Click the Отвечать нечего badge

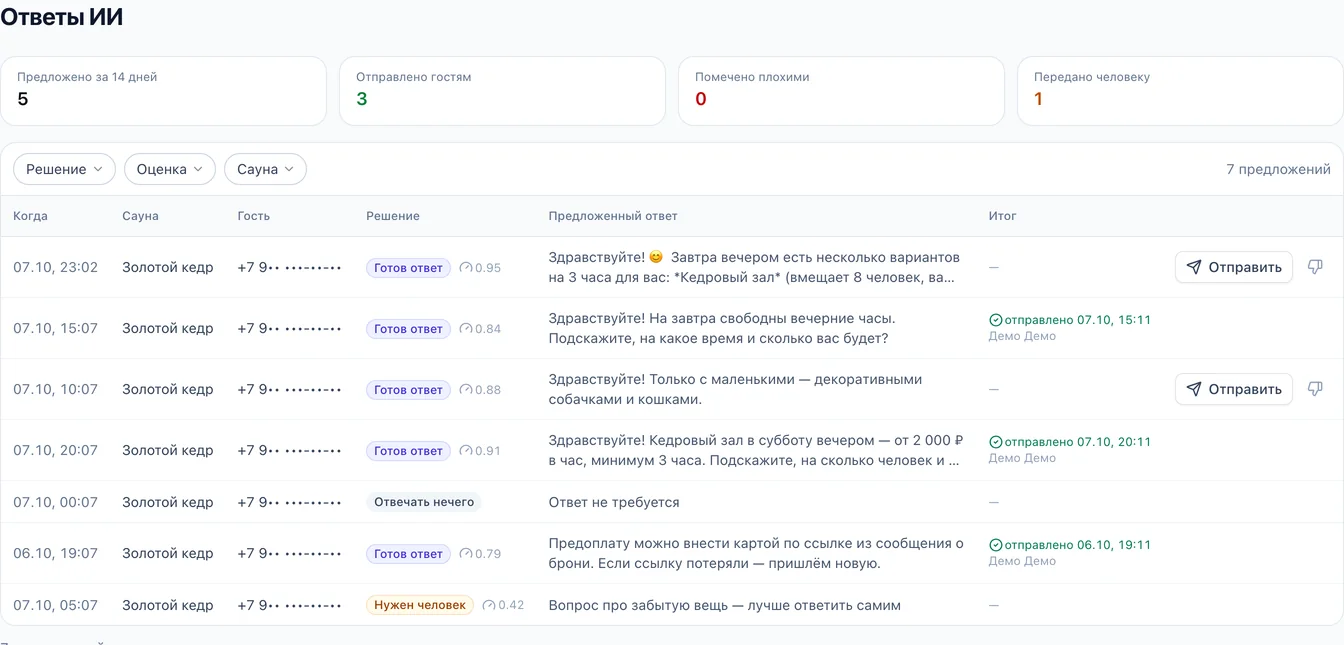tap(424, 502)
